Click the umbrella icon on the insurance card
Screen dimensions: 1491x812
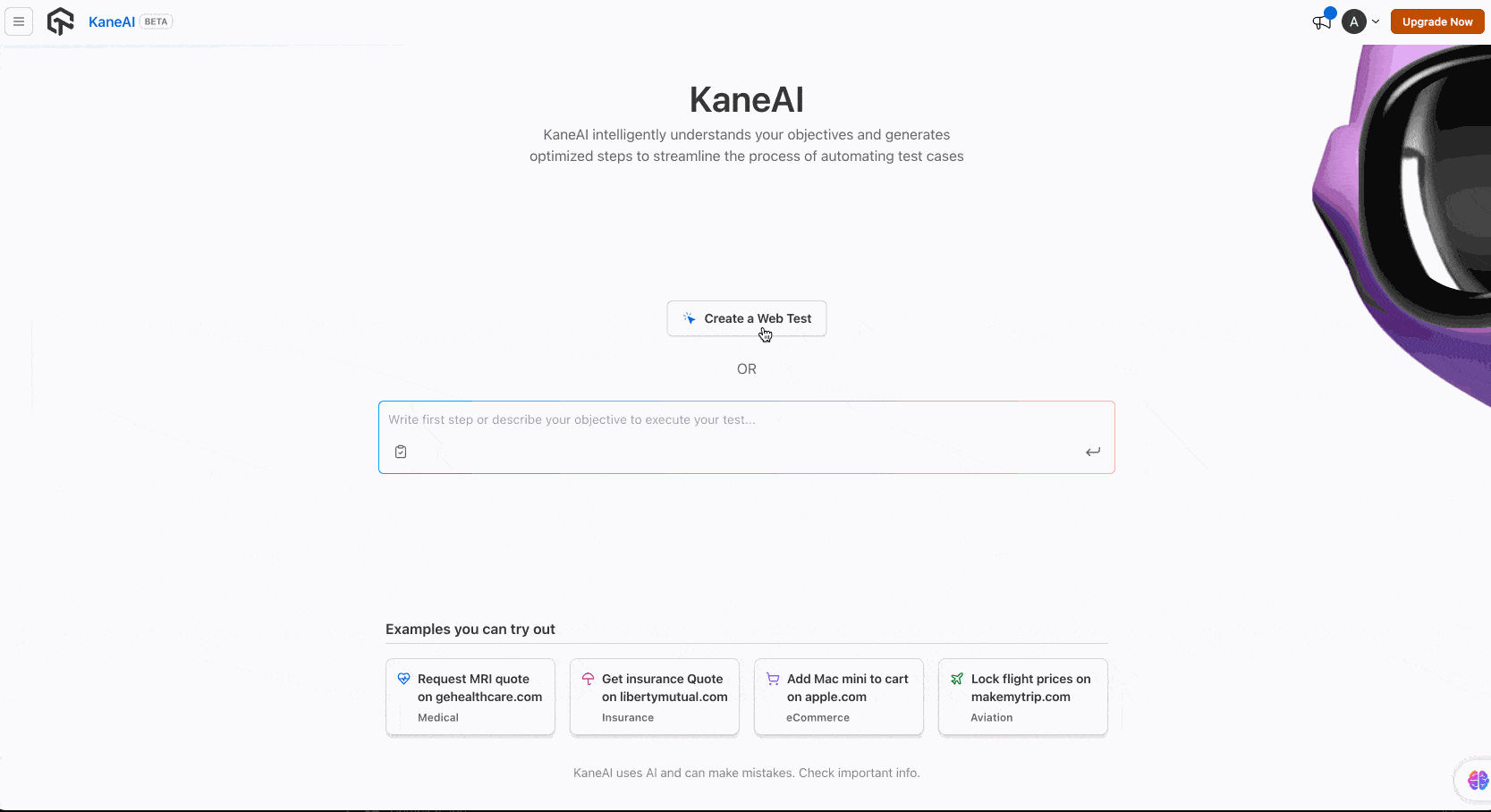588,679
